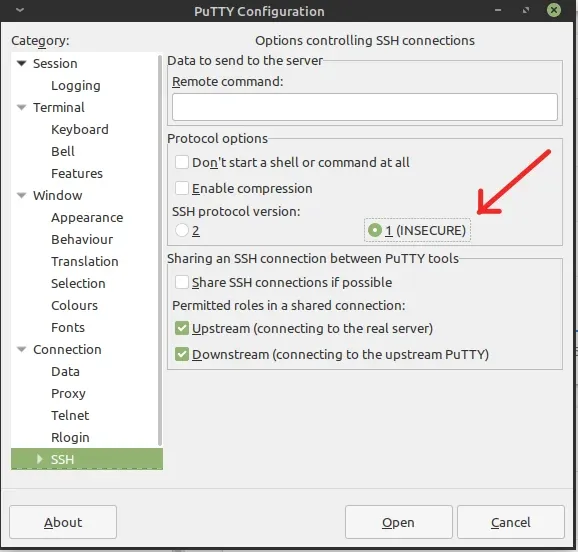578x552 pixels.
Task: Enable compression checkbox
Action: coord(182,188)
